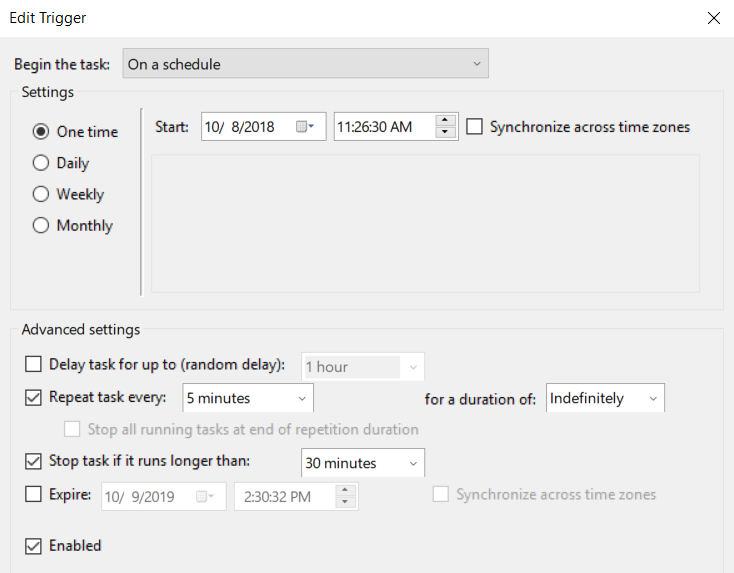Increase Start time with up spinner
The width and height of the screenshot is (734, 573).
coord(445,120)
